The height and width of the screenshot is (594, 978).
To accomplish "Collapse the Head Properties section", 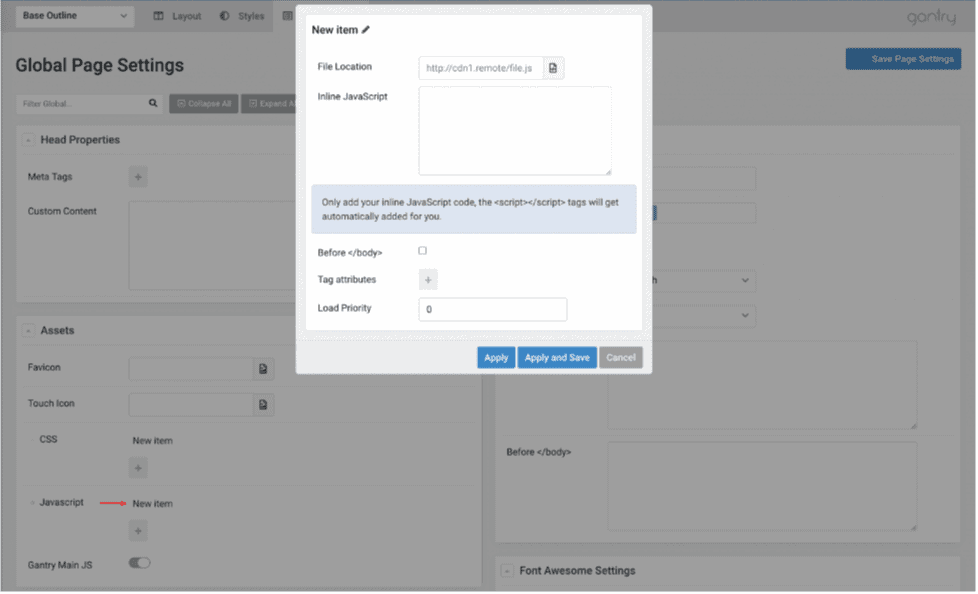I will click(x=28, y=141).
